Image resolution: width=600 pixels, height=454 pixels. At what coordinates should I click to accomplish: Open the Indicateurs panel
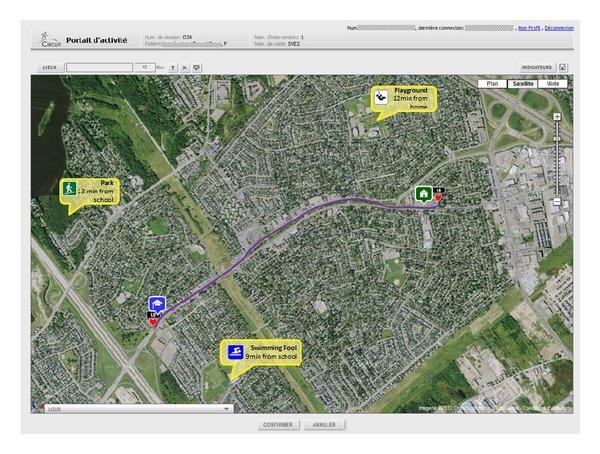537,67
